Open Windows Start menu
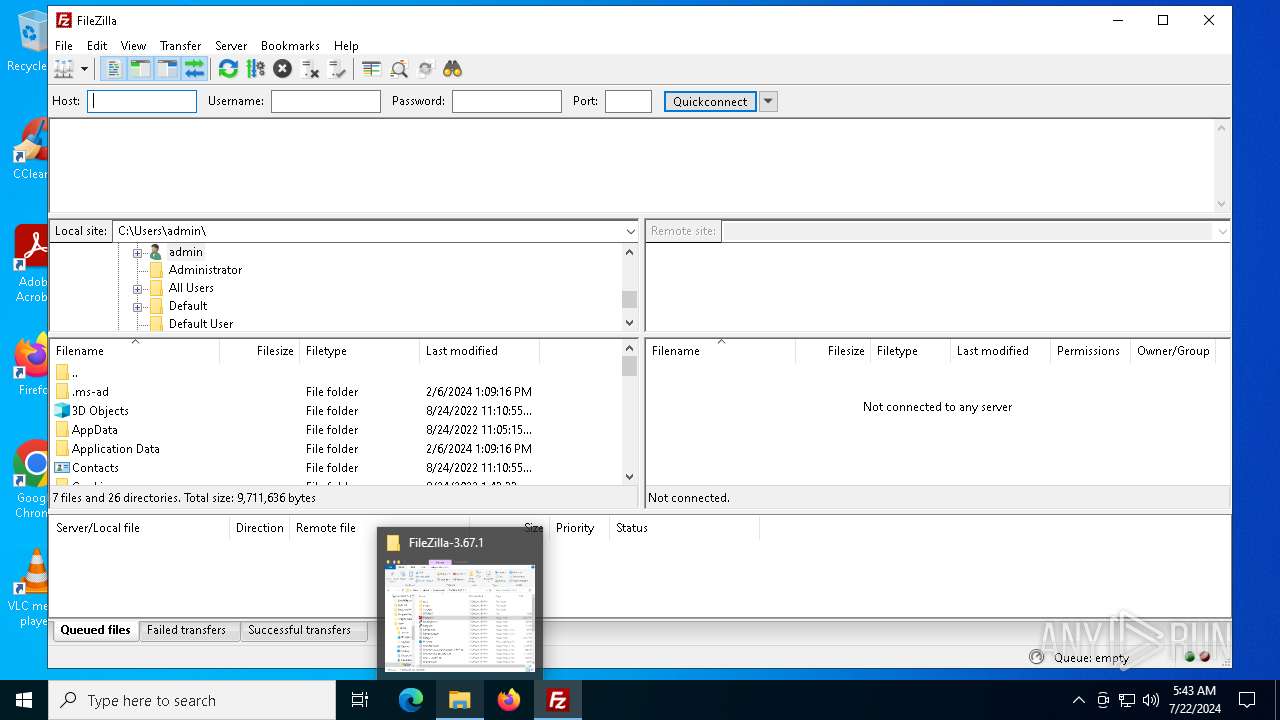Image resolution: width=1280 pixels, height=720 pixels. click(24, 700)
